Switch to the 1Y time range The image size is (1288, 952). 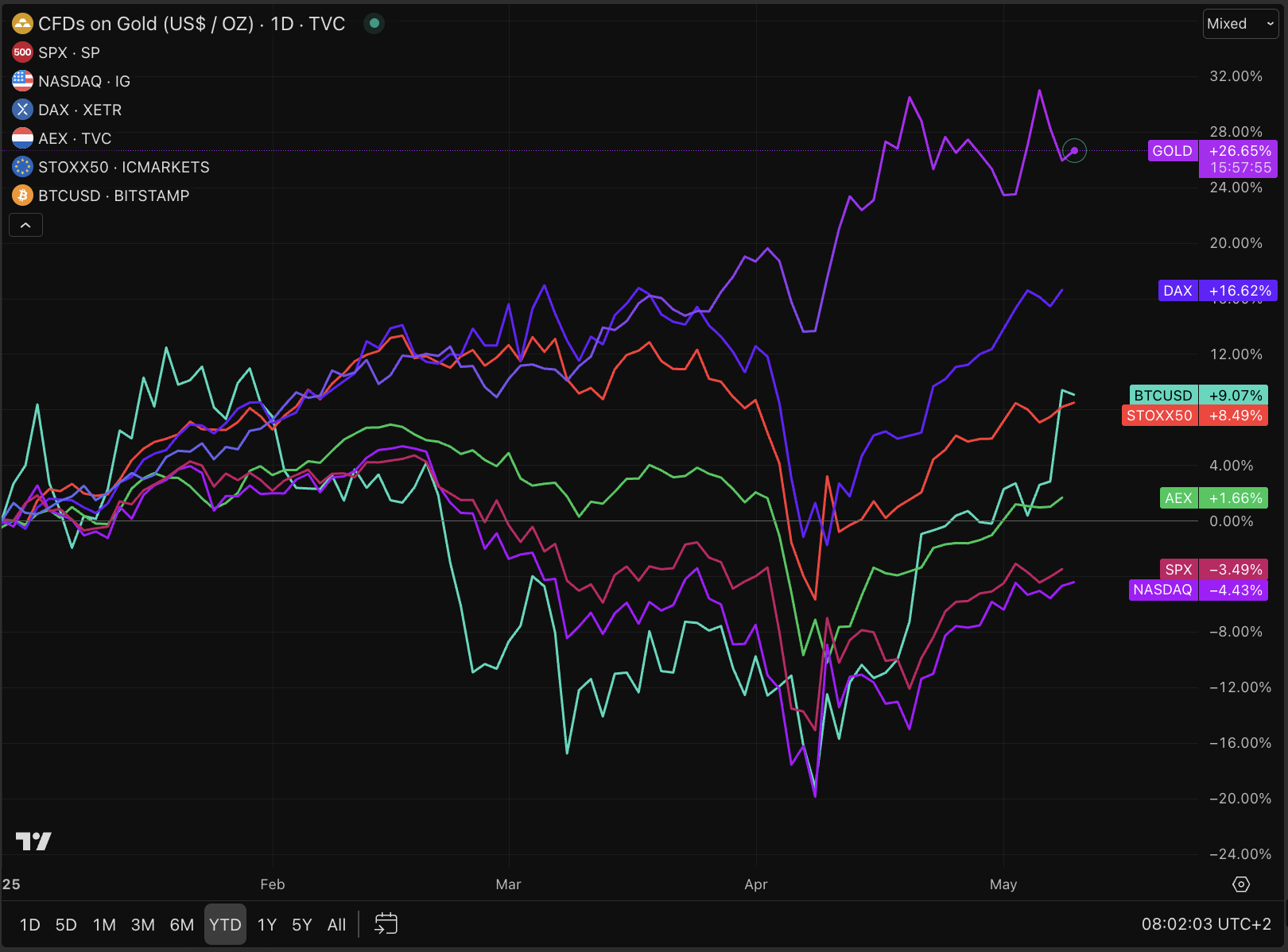(267, 925)
